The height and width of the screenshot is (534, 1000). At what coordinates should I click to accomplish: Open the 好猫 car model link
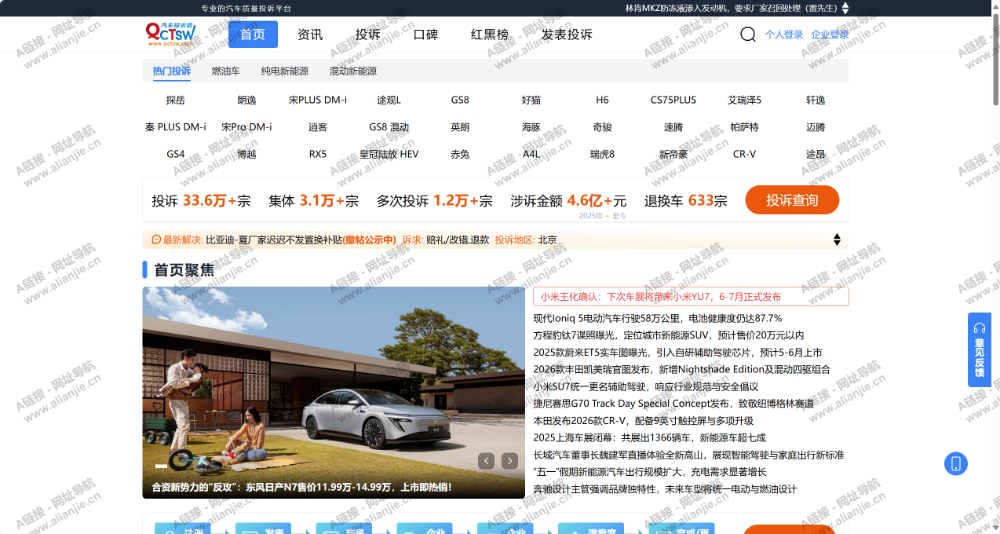coord(531,100)
